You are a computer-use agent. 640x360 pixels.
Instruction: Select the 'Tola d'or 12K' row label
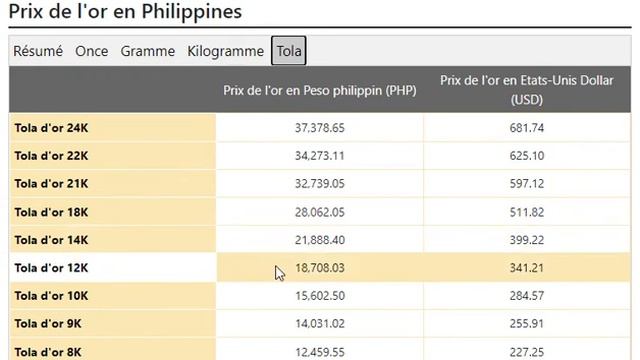51,268
